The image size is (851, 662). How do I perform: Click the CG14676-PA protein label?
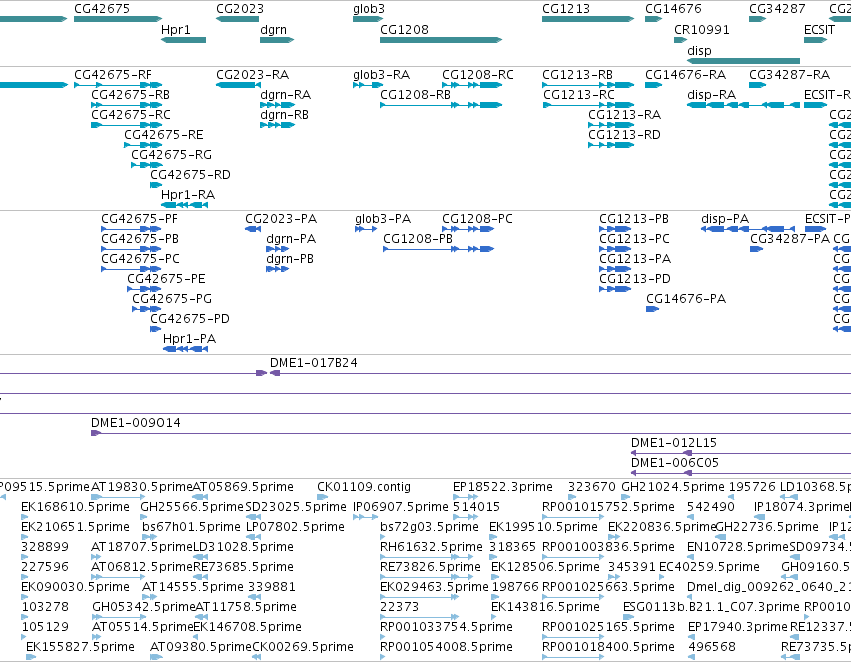(x=686, y=298)
